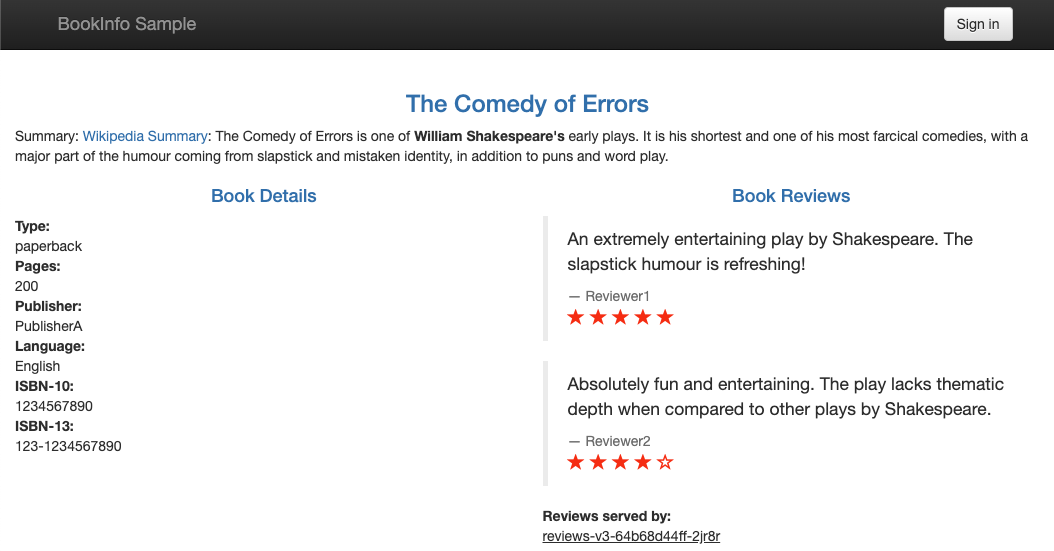Click Reviewer1's second red star
The image size is (1054, 551).
click(598, 317)
